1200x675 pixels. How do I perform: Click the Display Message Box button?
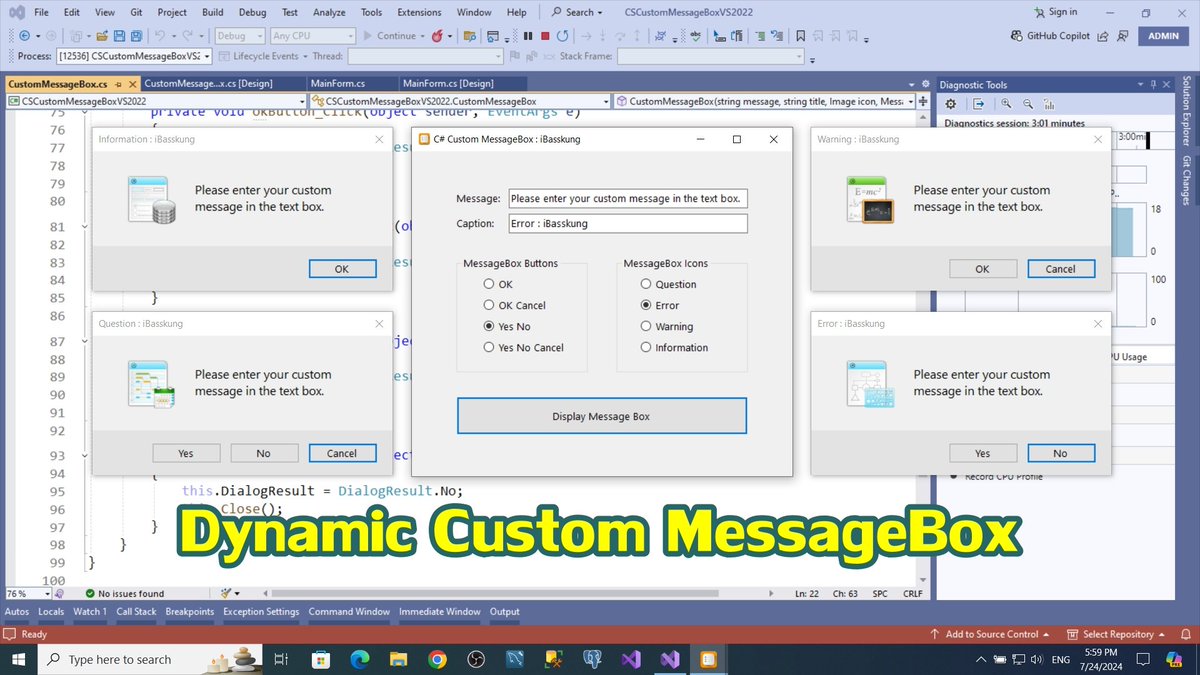click(601, 416)
